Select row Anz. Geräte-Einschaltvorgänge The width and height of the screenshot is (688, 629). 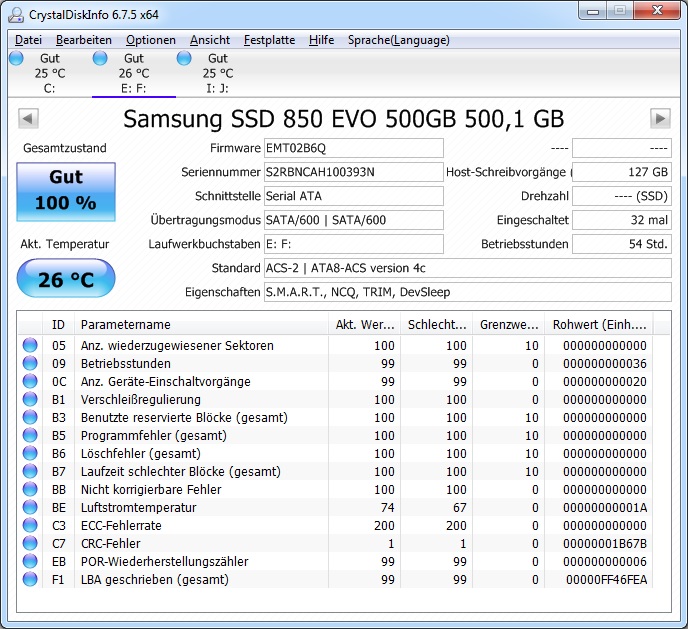(336, 381)
